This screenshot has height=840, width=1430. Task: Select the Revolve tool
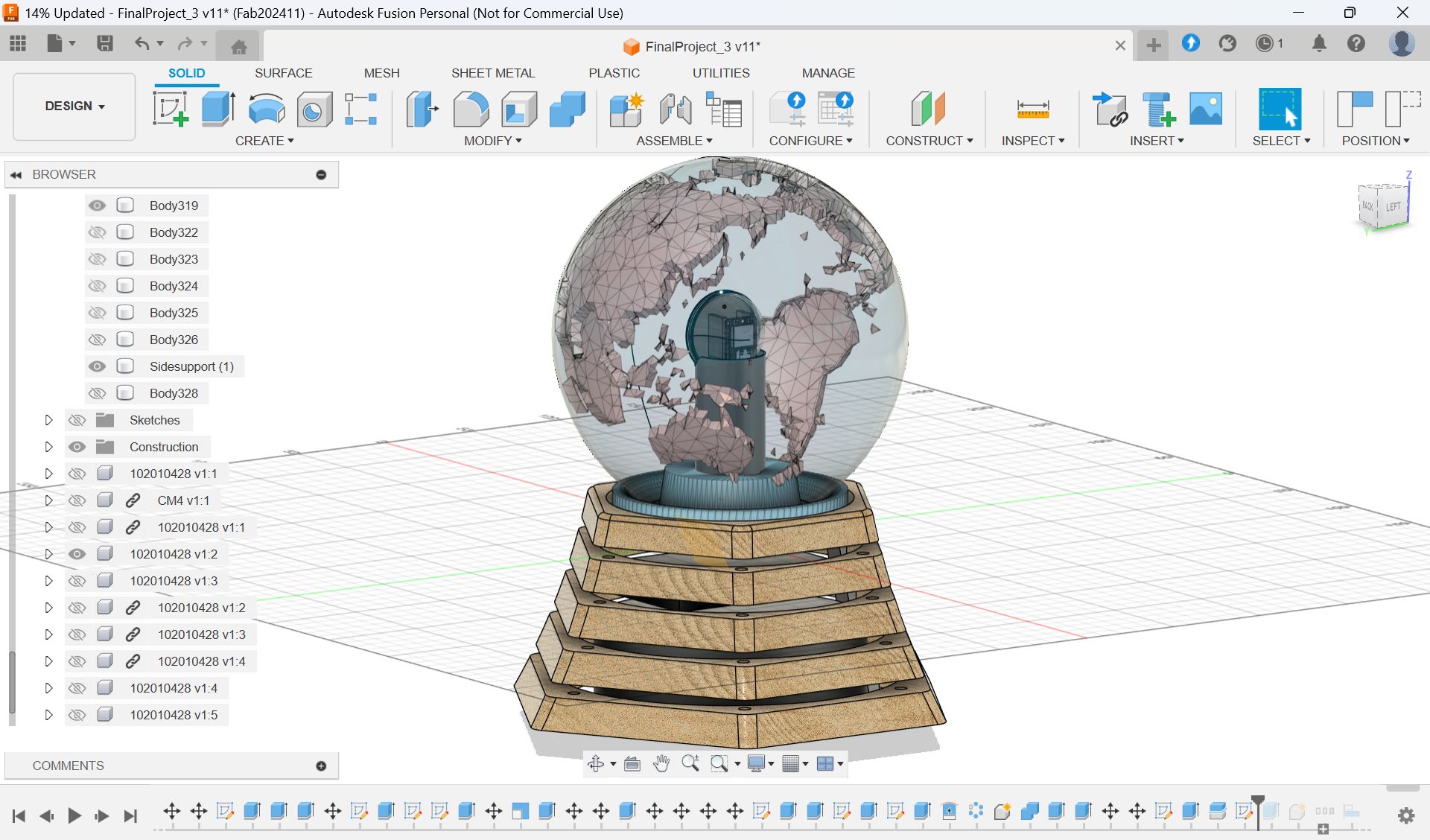[x=267, y=109]
